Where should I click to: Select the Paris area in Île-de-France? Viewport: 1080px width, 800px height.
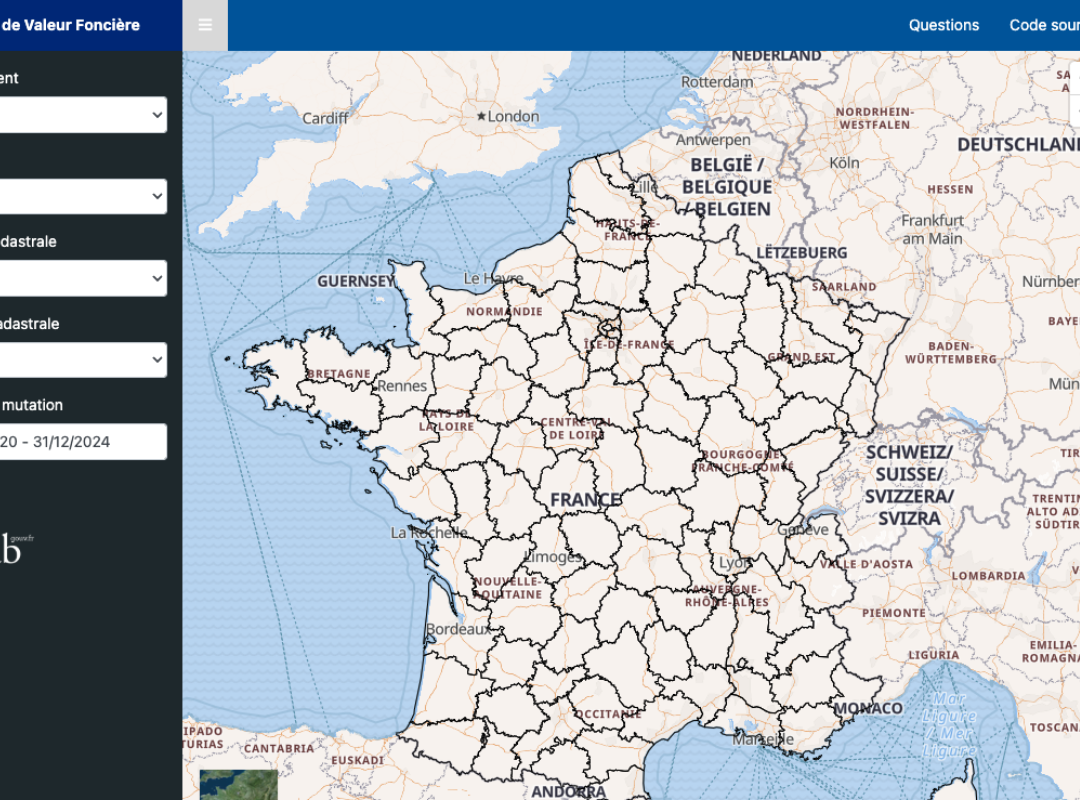pyautogui.click(x=607, y=326)
